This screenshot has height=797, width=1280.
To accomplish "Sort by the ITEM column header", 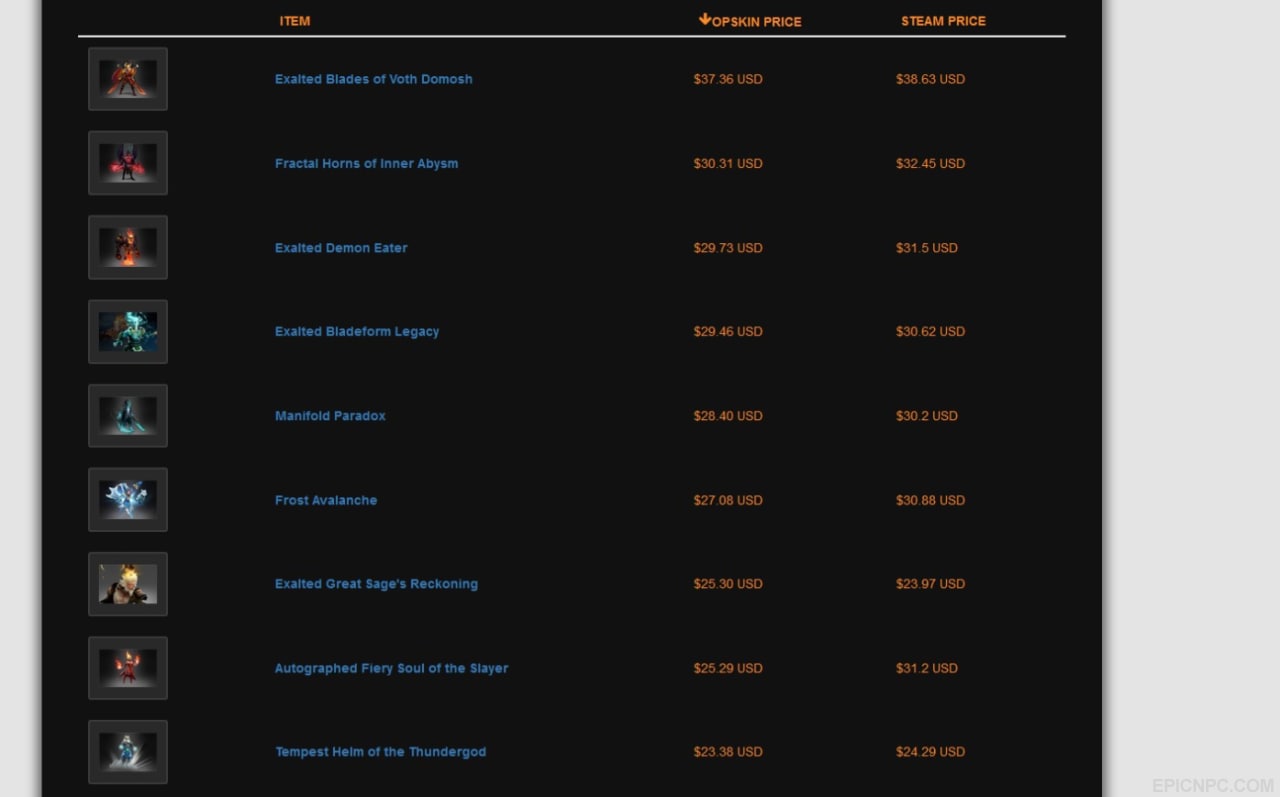I will 295,21.
